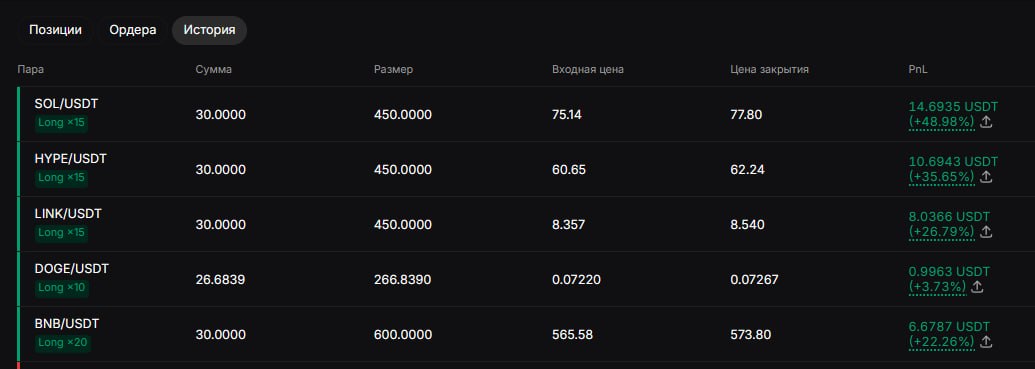Click the 10.6943 USDT PnL value

click(953, 161)
